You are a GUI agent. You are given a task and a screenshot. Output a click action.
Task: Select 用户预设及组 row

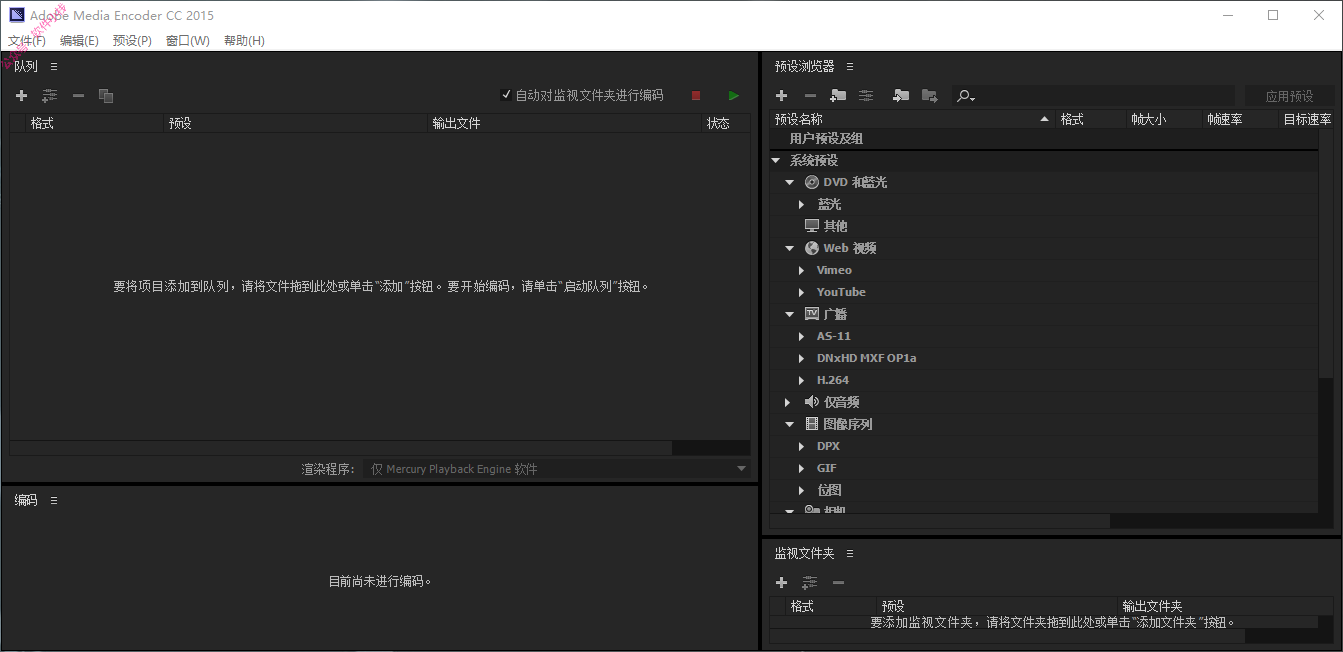[1044, 139]
